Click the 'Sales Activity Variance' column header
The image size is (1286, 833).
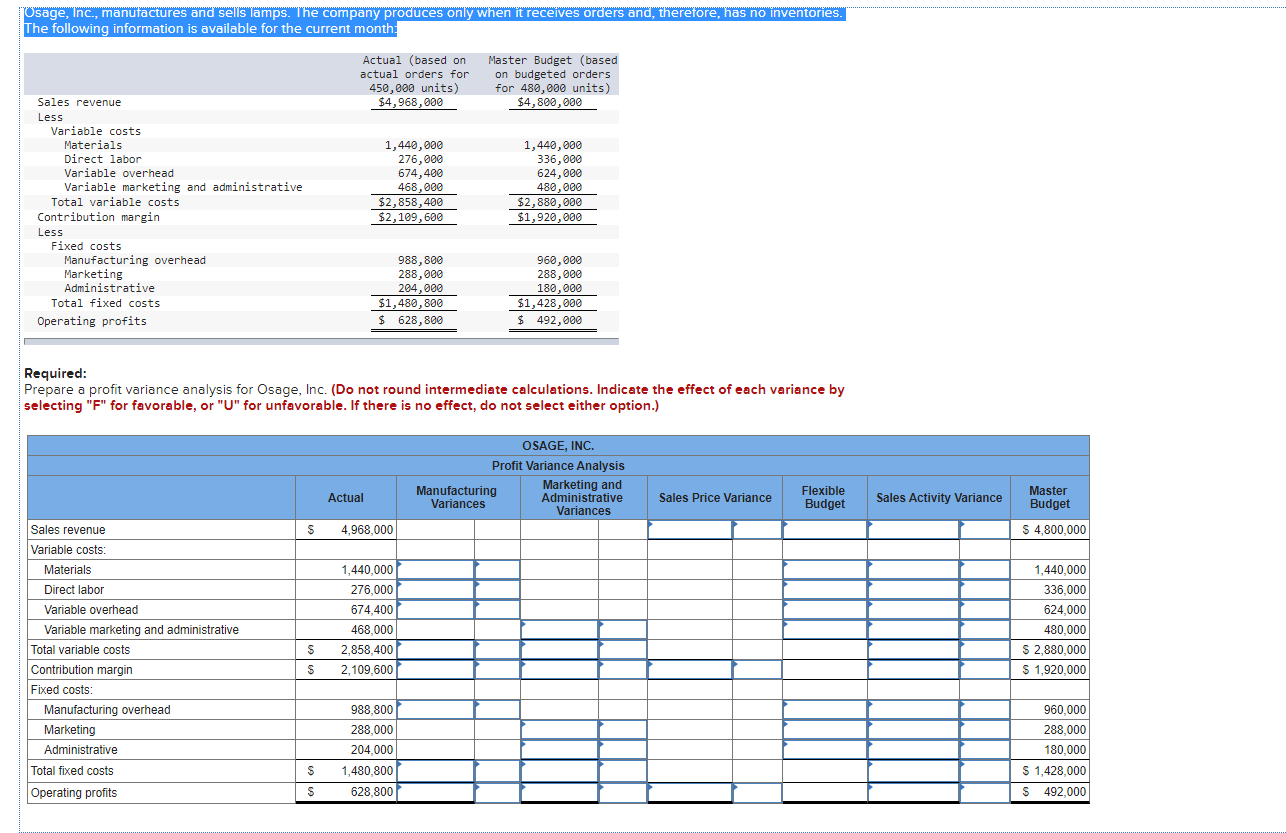[x=939, y=498]
